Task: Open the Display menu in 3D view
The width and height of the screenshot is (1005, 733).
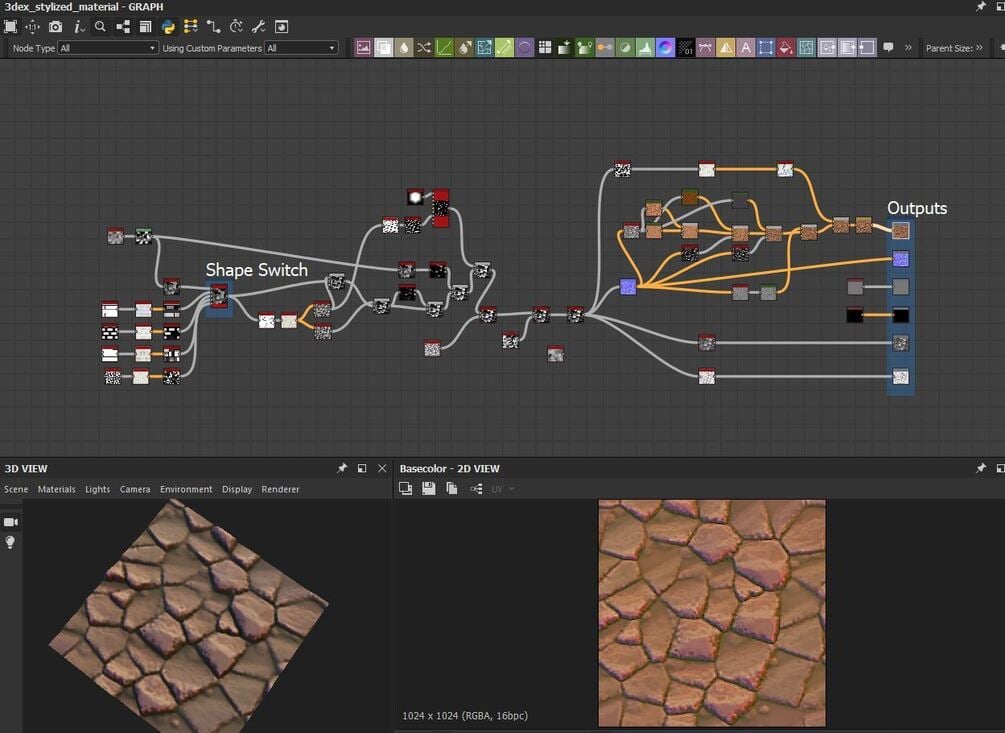Action: coord(237,489)
